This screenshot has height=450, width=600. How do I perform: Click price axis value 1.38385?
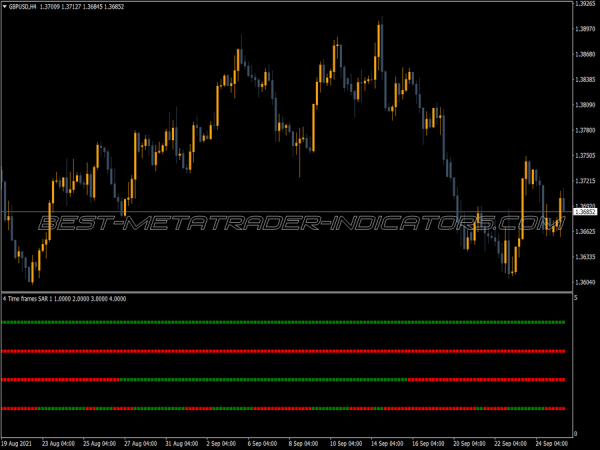click(585, 80)
